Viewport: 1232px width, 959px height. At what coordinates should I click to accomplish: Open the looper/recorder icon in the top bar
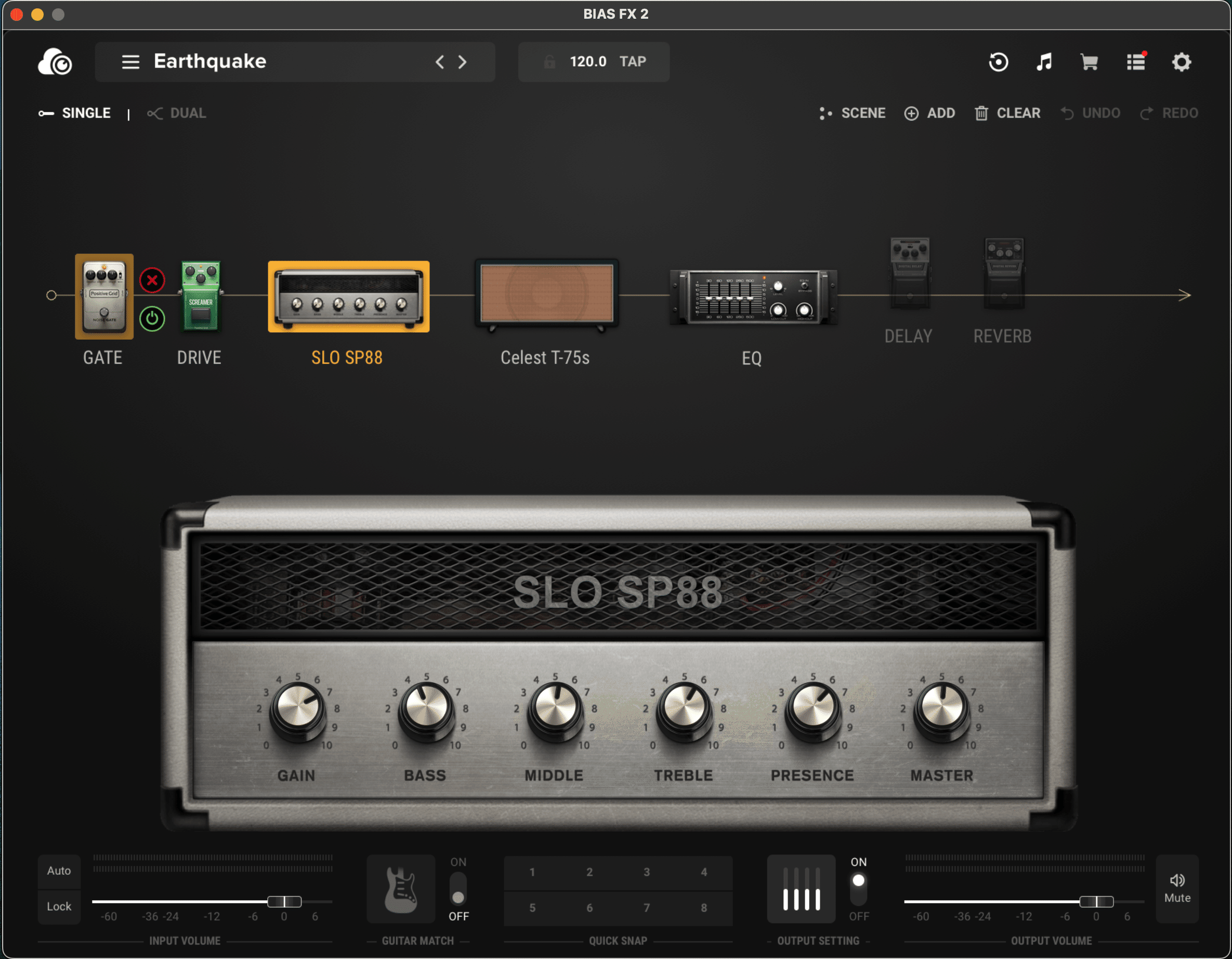coord(999,62)
